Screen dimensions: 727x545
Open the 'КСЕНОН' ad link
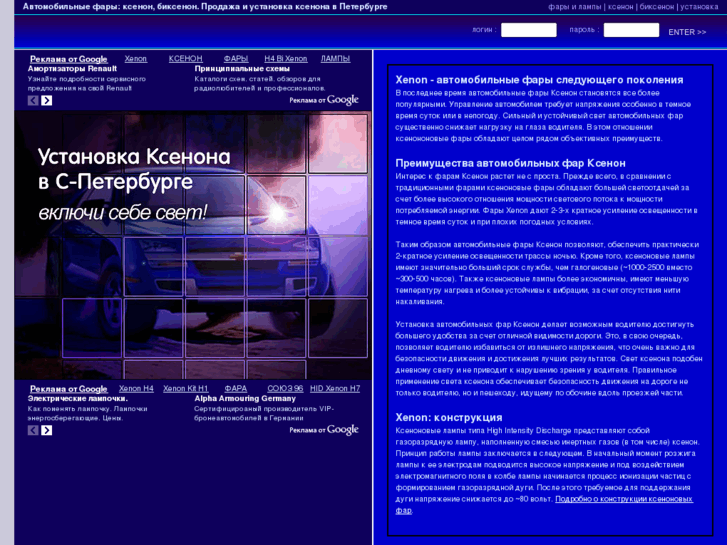pyautogui.click(x=185, y=59)
